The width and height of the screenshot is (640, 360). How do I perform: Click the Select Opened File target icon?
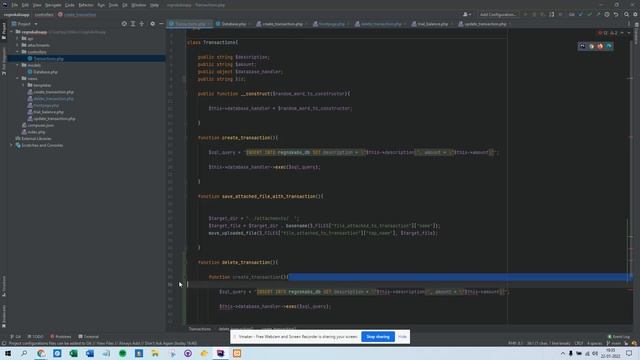[x=124, y=24]
